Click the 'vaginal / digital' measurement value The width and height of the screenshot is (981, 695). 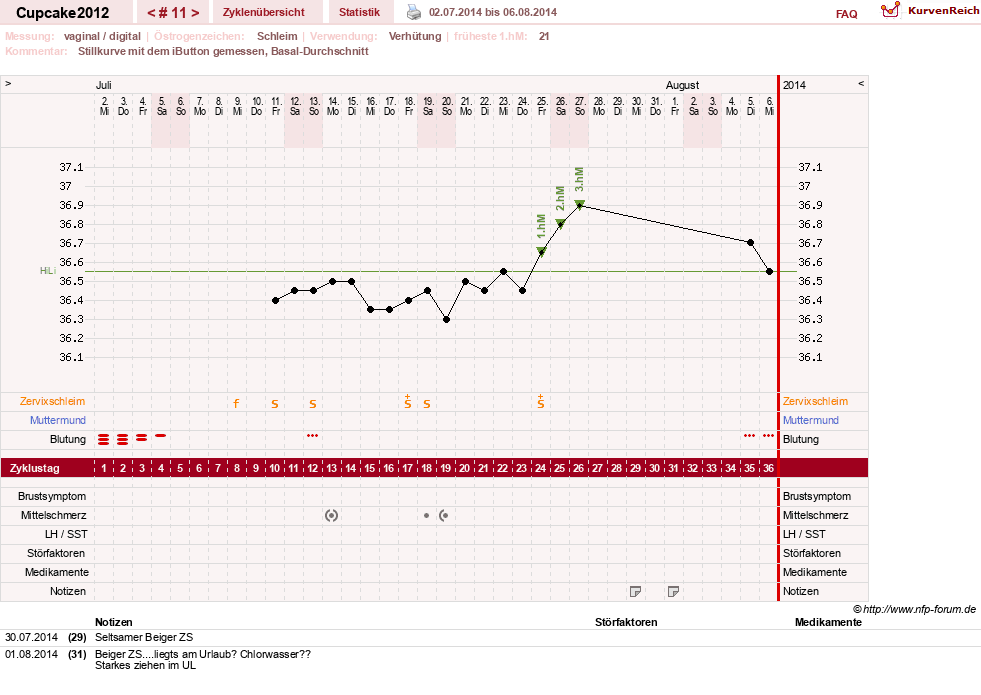[x=102, y=36]
